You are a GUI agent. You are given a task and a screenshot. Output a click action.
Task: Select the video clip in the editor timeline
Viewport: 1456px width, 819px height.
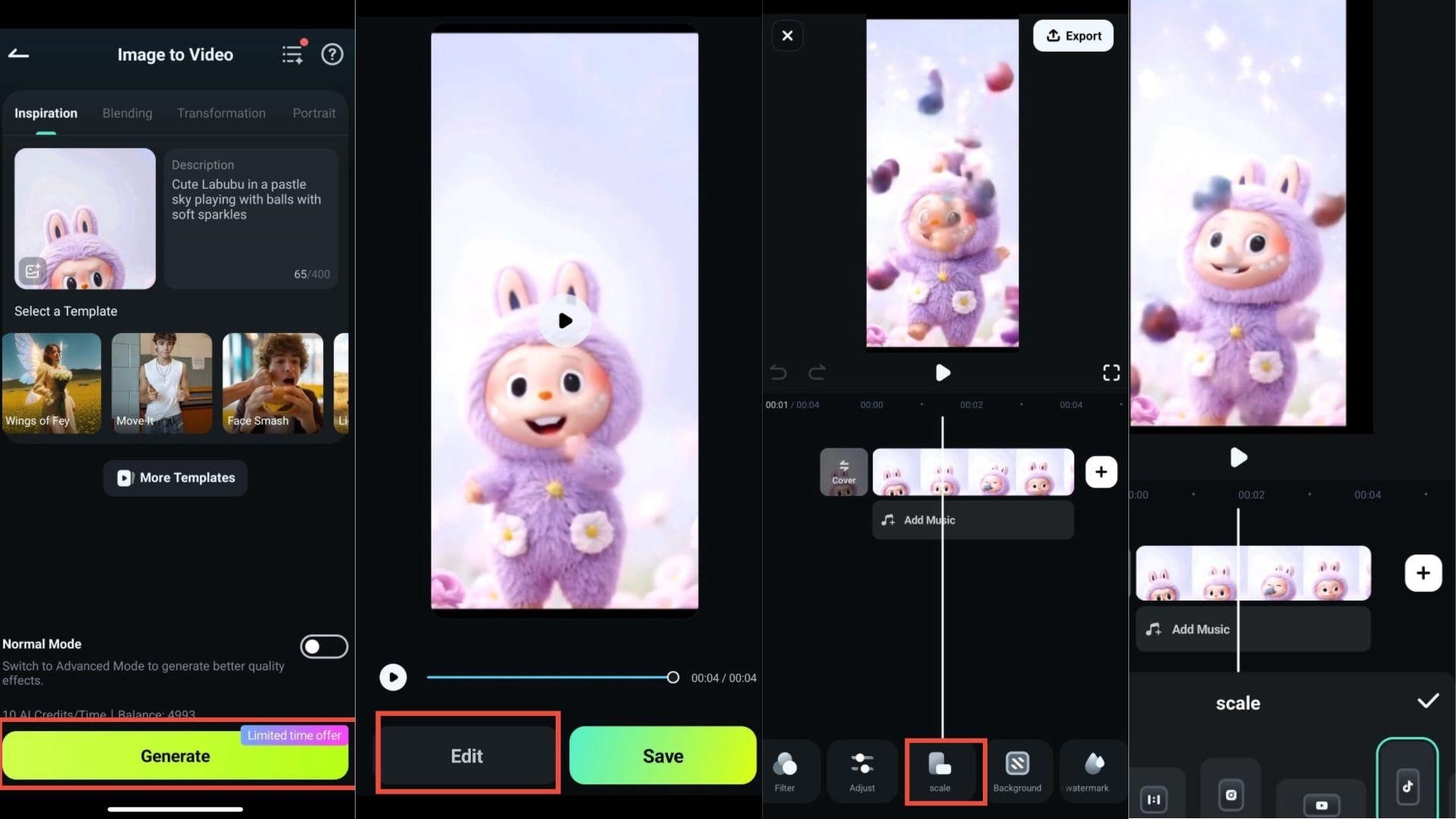pos(973,472)
